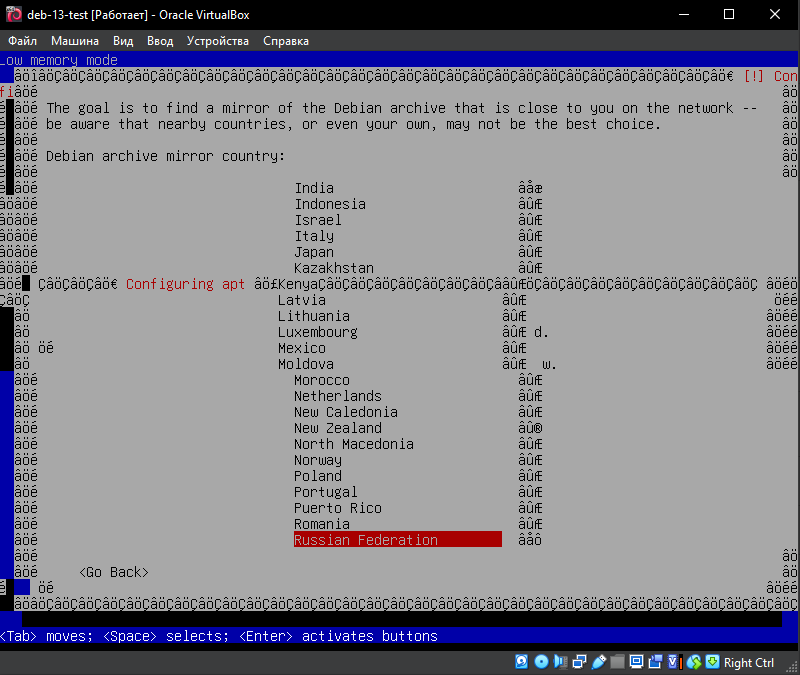Image resolution: width=800 pixels, height=675 pixels.
Task: Open the Справка menu
Action: click(x=286, y=41)
